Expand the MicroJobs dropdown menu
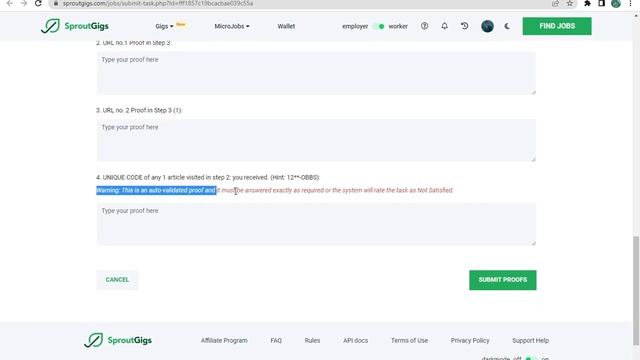This screenshot has height=360, width=640. tap(232, 26)
